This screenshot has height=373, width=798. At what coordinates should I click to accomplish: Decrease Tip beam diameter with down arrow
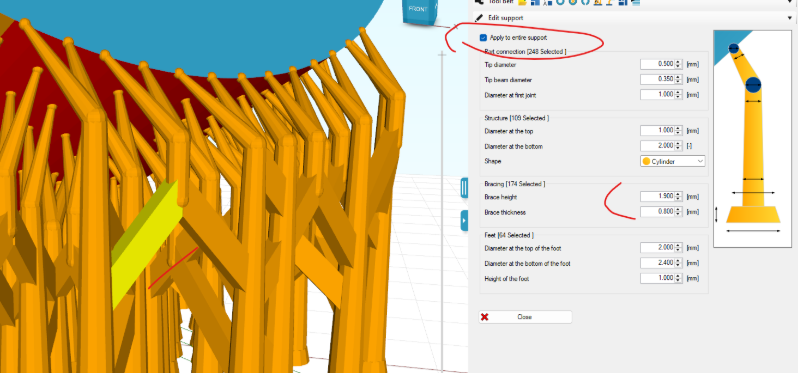pos(678,82)
